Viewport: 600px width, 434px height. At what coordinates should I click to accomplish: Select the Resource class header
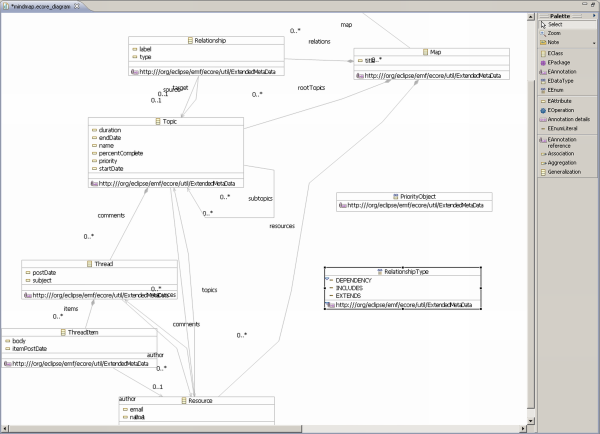tap(196, 400)
